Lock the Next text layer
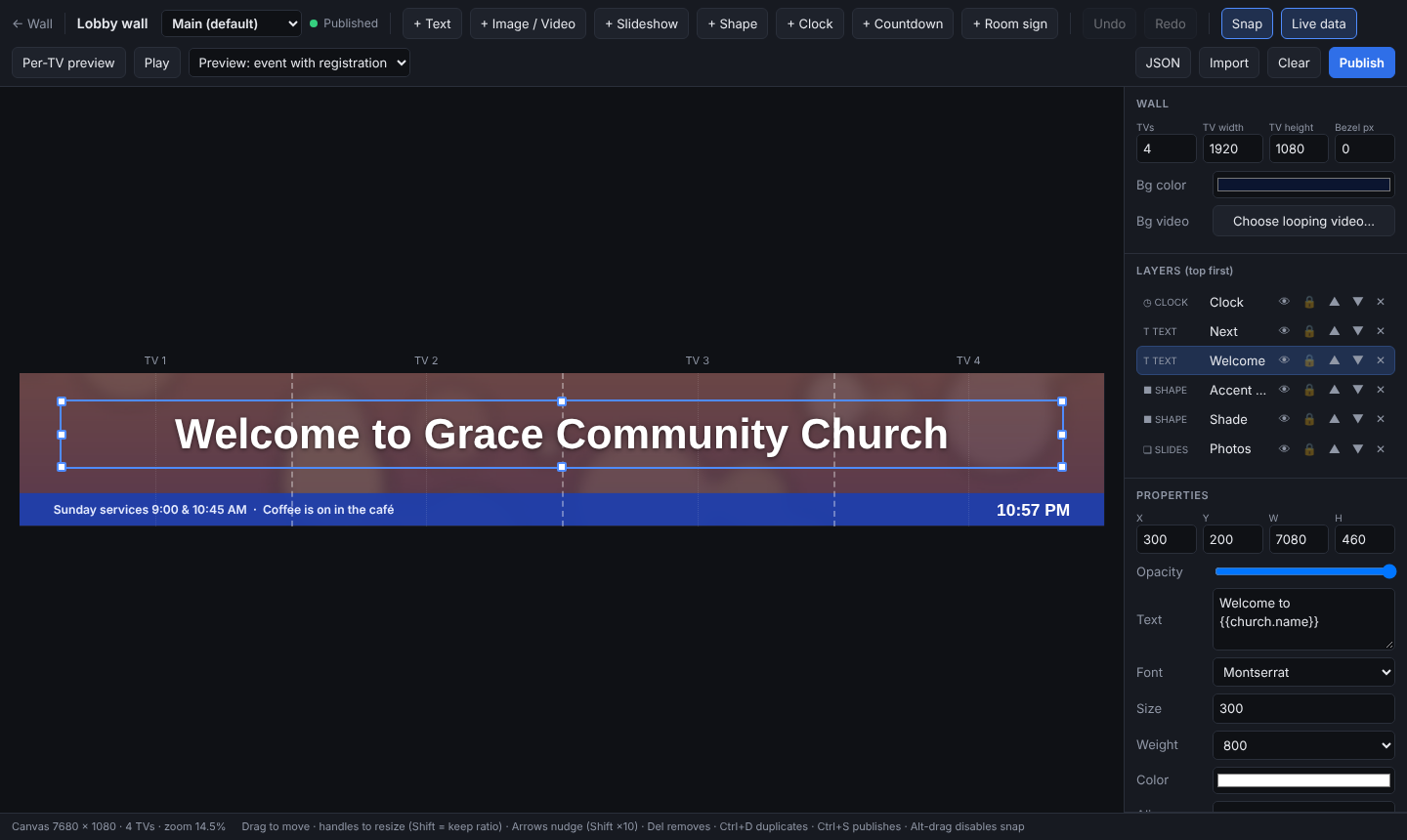Screen dimensions: 1407x840 [1309, 331]
